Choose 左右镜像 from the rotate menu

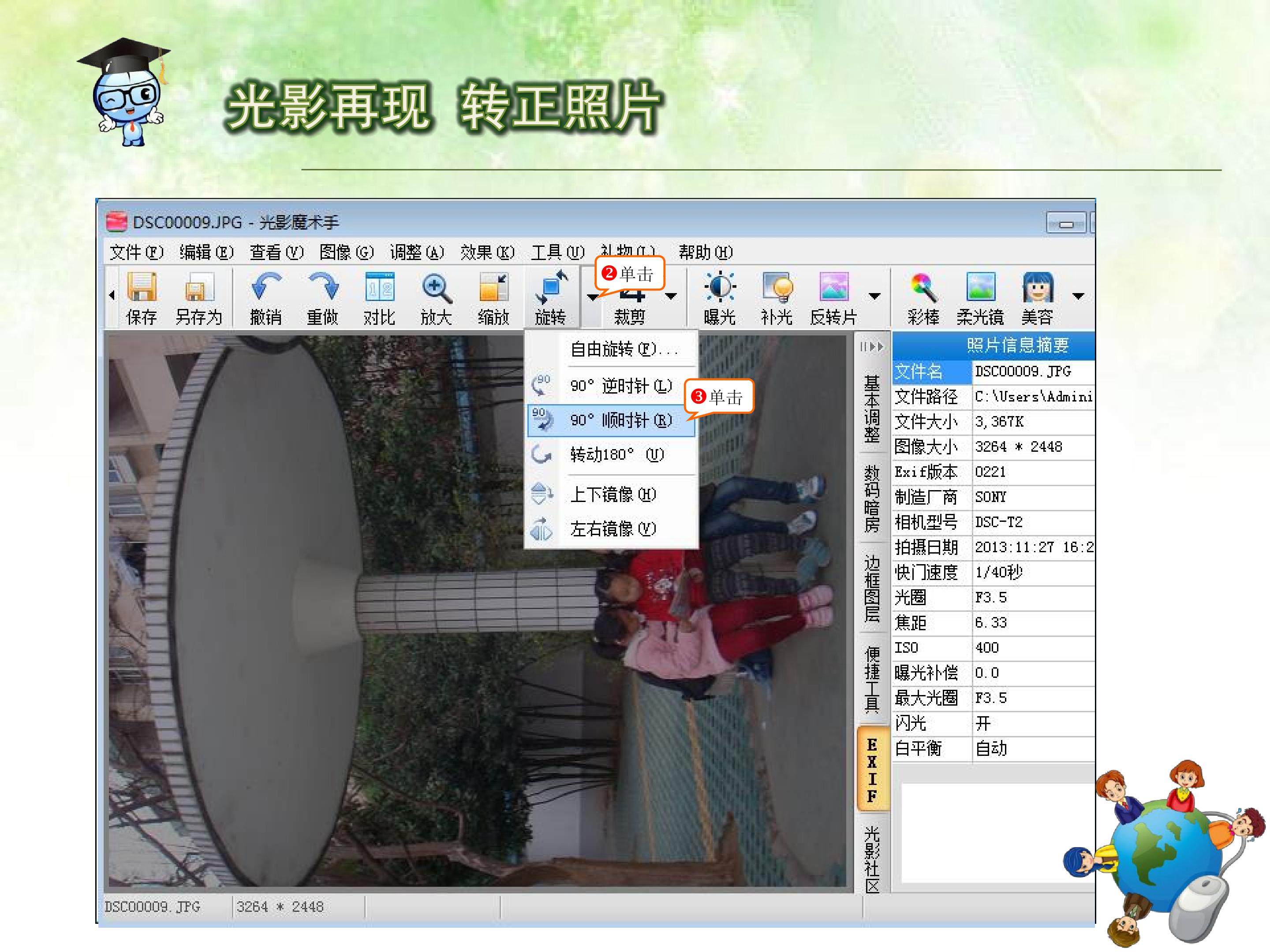(612, 528)
